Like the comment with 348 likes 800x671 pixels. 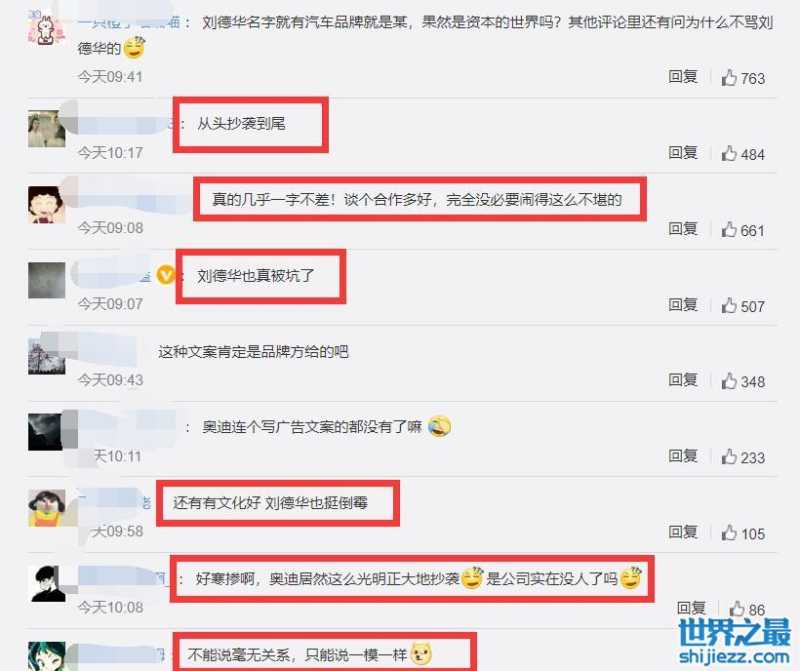click(729, 381)
